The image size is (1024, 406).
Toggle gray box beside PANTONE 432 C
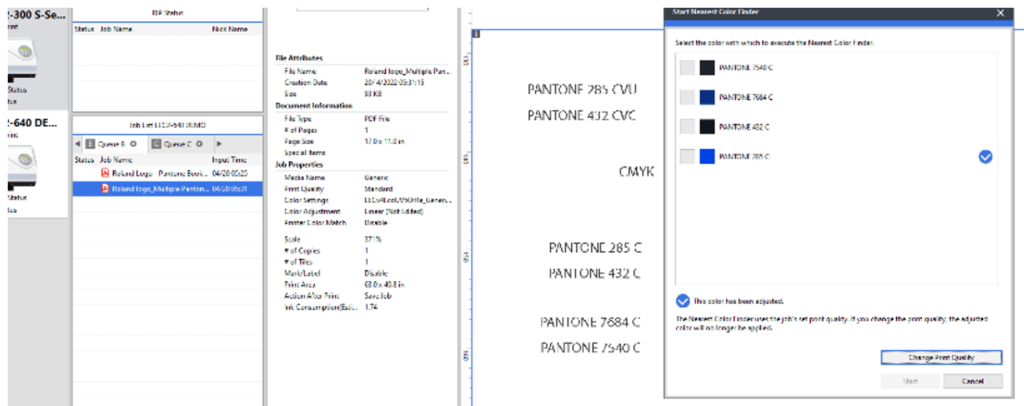686,127
